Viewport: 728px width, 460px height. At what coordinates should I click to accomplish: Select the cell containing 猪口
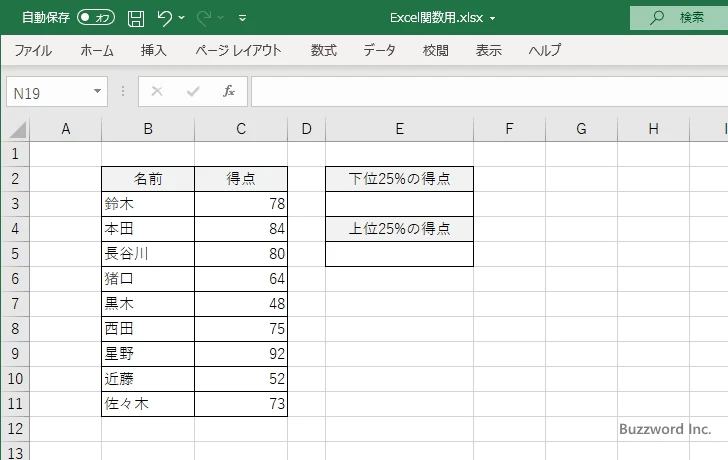[x=148, y=279]
